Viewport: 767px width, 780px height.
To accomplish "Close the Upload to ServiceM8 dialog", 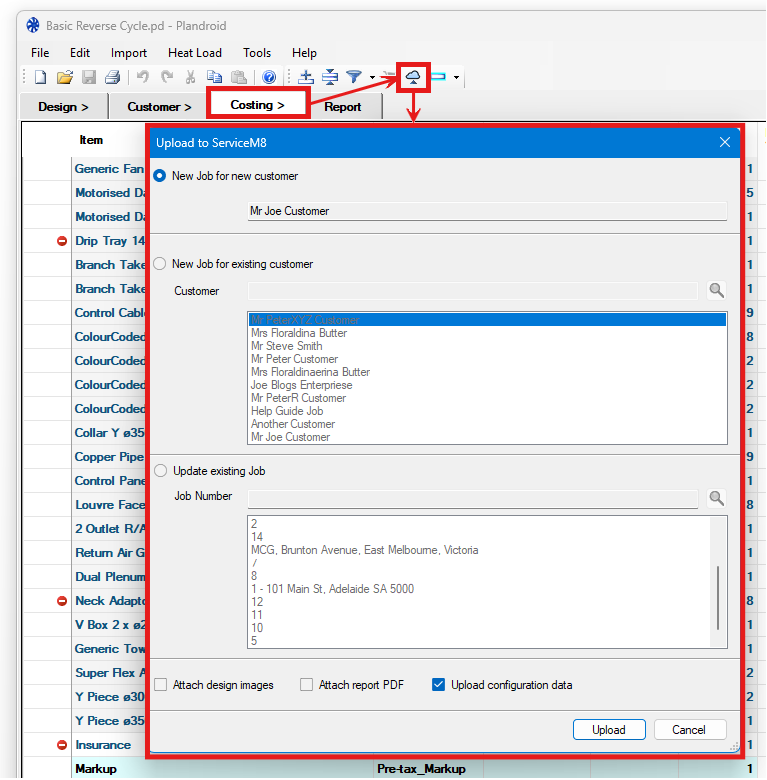I will pos(725,142).
